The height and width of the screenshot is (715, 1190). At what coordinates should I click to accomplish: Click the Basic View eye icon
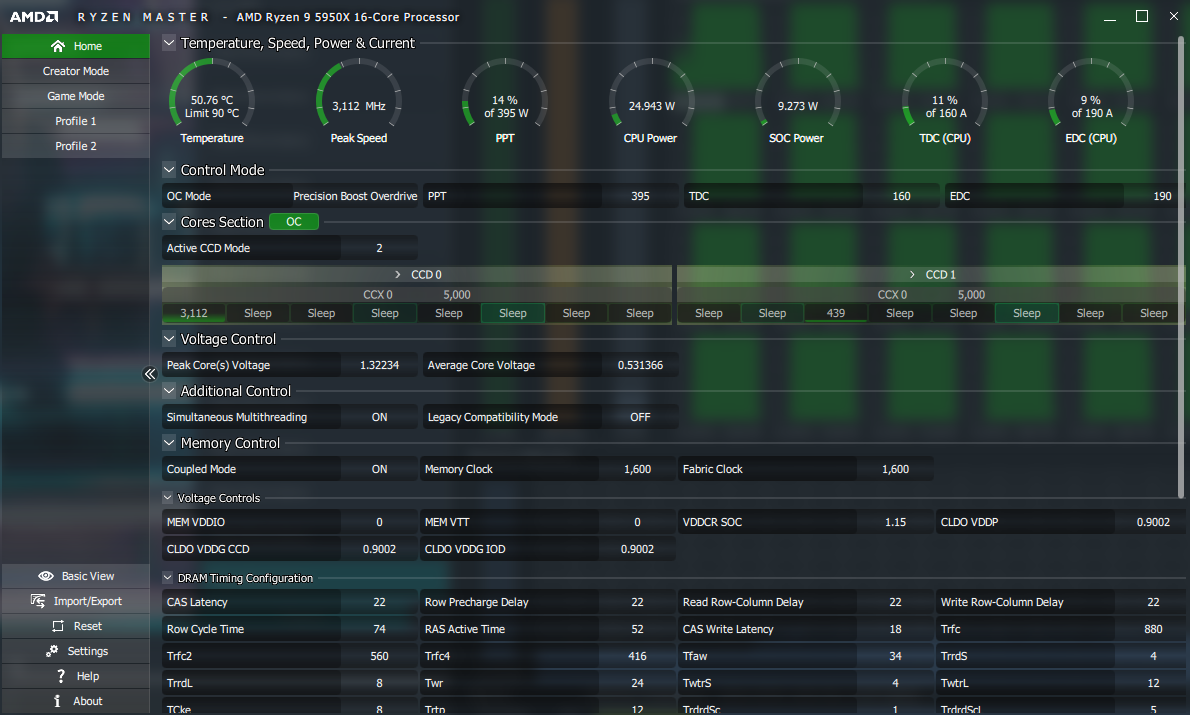tap(45, 576)
